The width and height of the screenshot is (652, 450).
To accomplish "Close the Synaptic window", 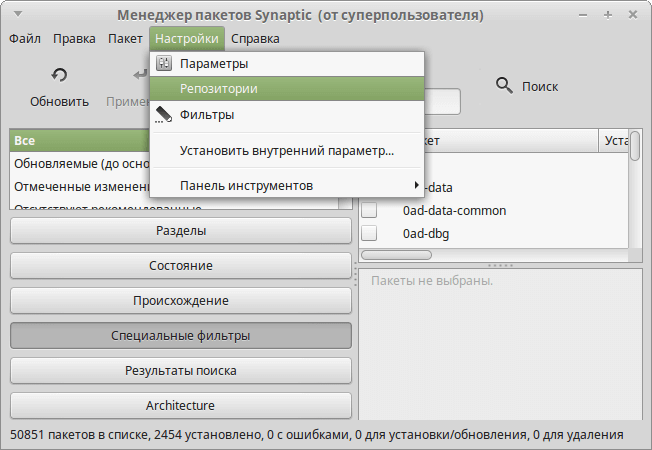I will click(x=633, y=15).
